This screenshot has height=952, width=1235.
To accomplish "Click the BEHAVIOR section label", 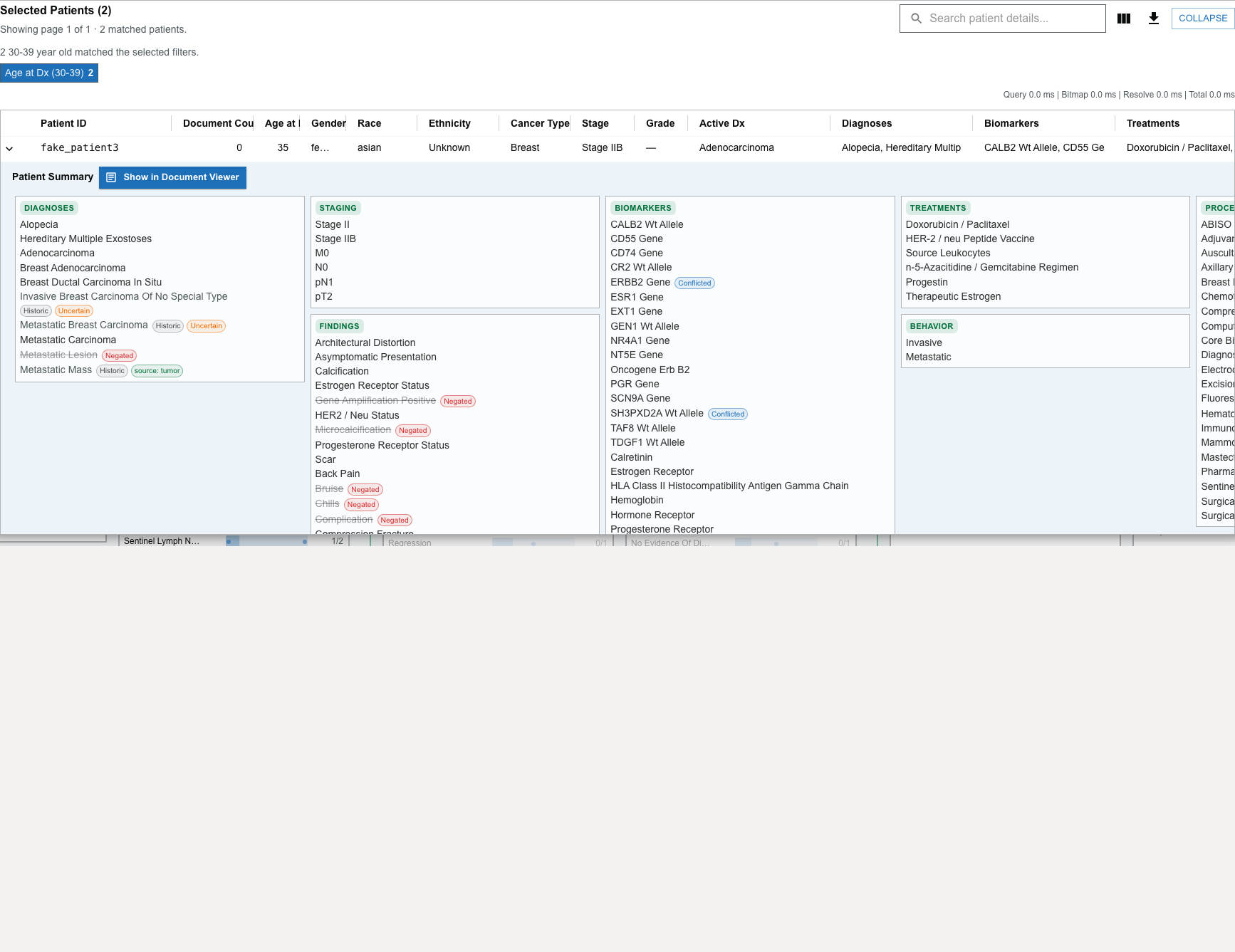I will coord(932,326).
